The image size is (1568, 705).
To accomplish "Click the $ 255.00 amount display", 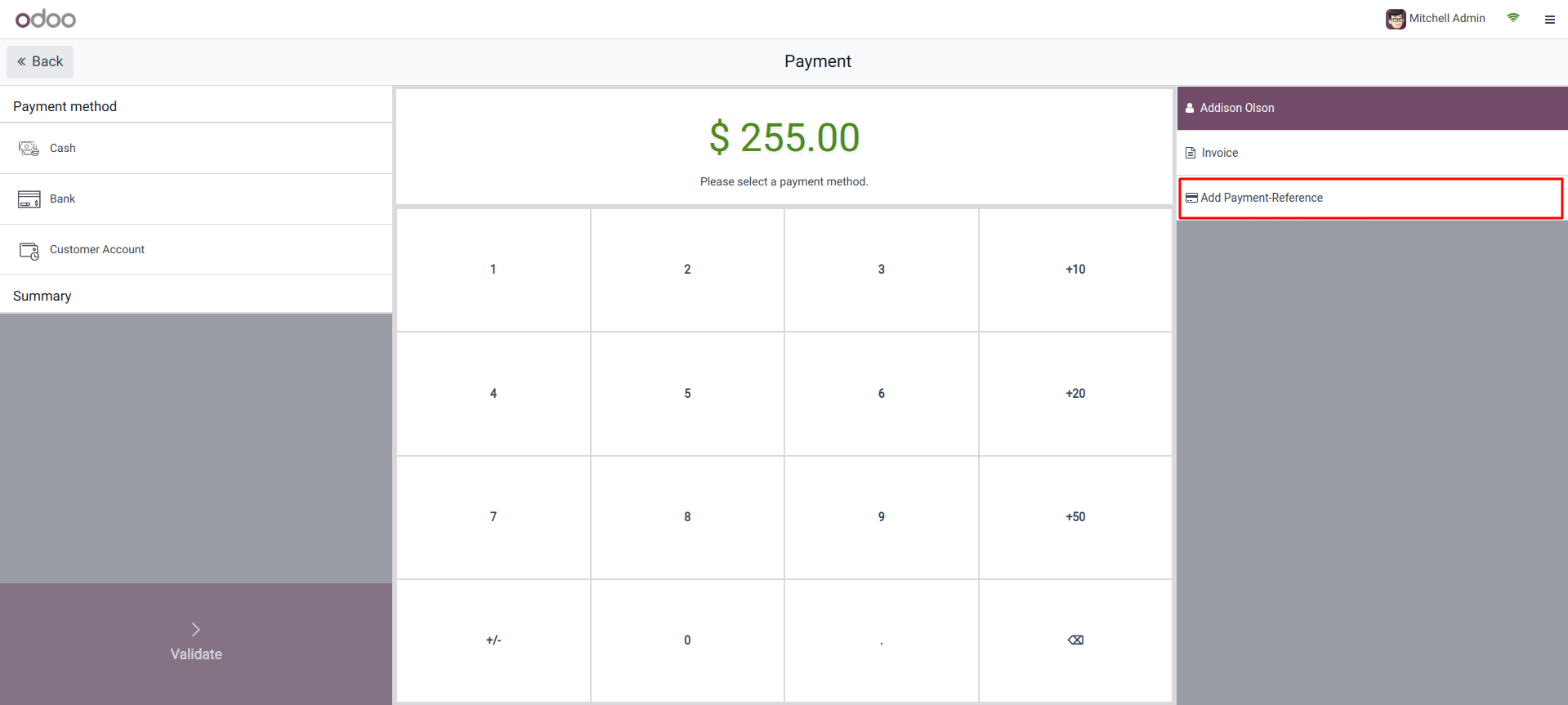I will 784,137.
